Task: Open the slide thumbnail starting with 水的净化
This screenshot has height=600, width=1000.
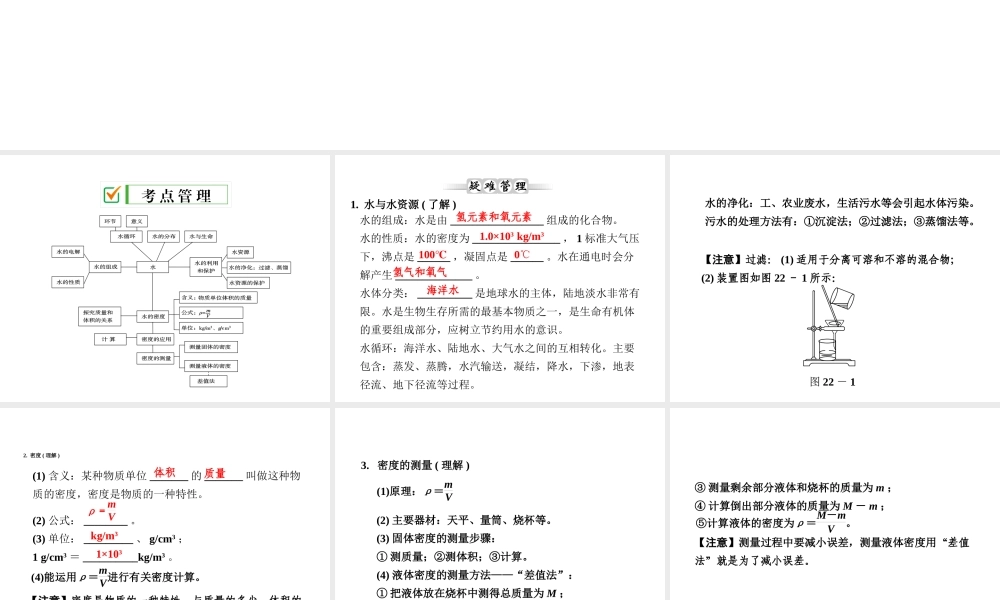Action: (835, 278)
